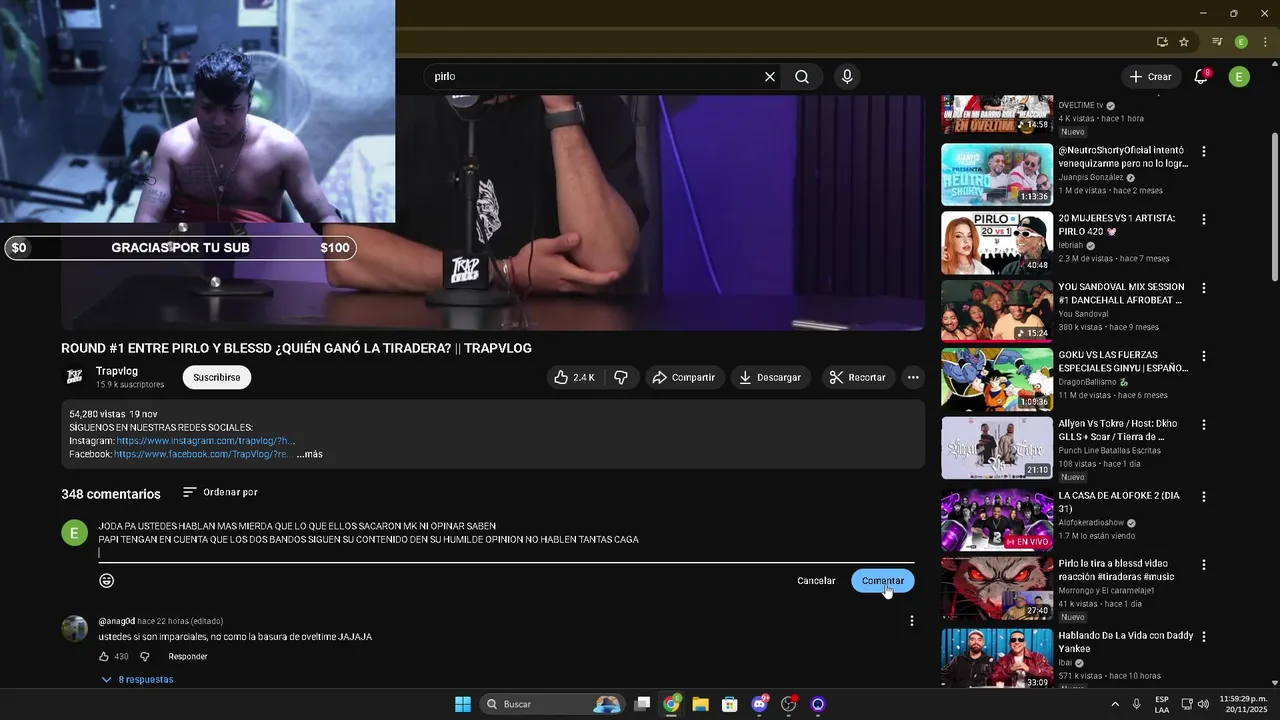Cancel the comment with Cancelar

[816, 581]
